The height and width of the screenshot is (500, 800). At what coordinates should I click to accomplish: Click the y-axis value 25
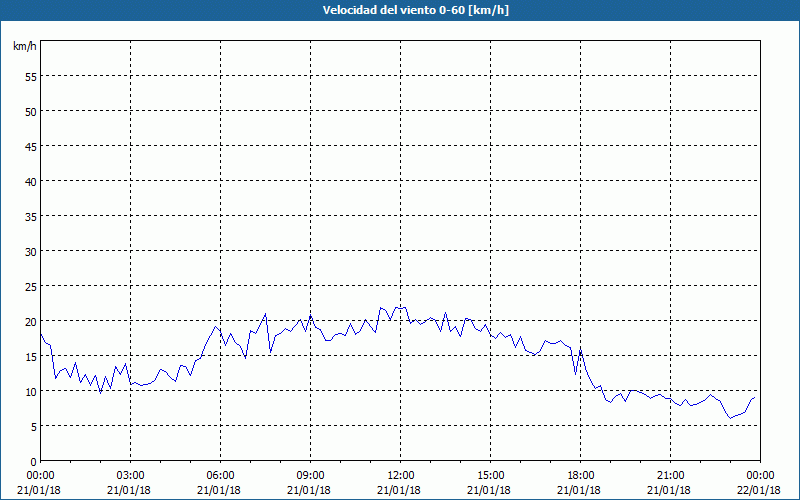pyautogui.click(x=31, y=287)
